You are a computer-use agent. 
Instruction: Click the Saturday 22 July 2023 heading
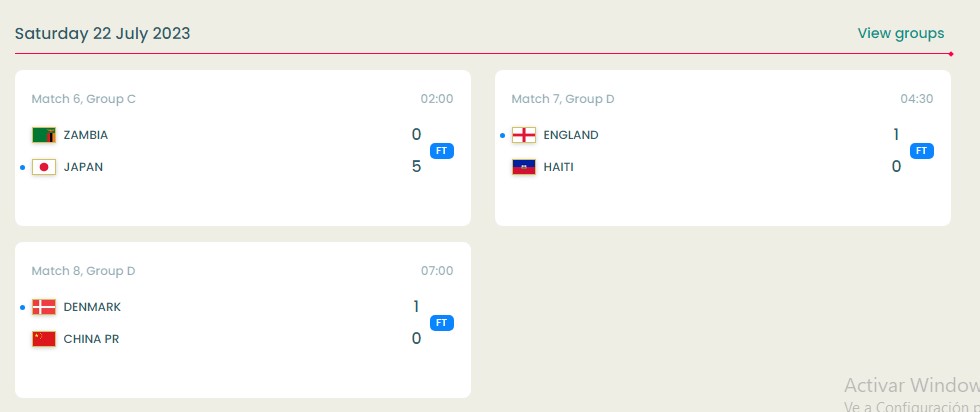(x=102, y=34)
